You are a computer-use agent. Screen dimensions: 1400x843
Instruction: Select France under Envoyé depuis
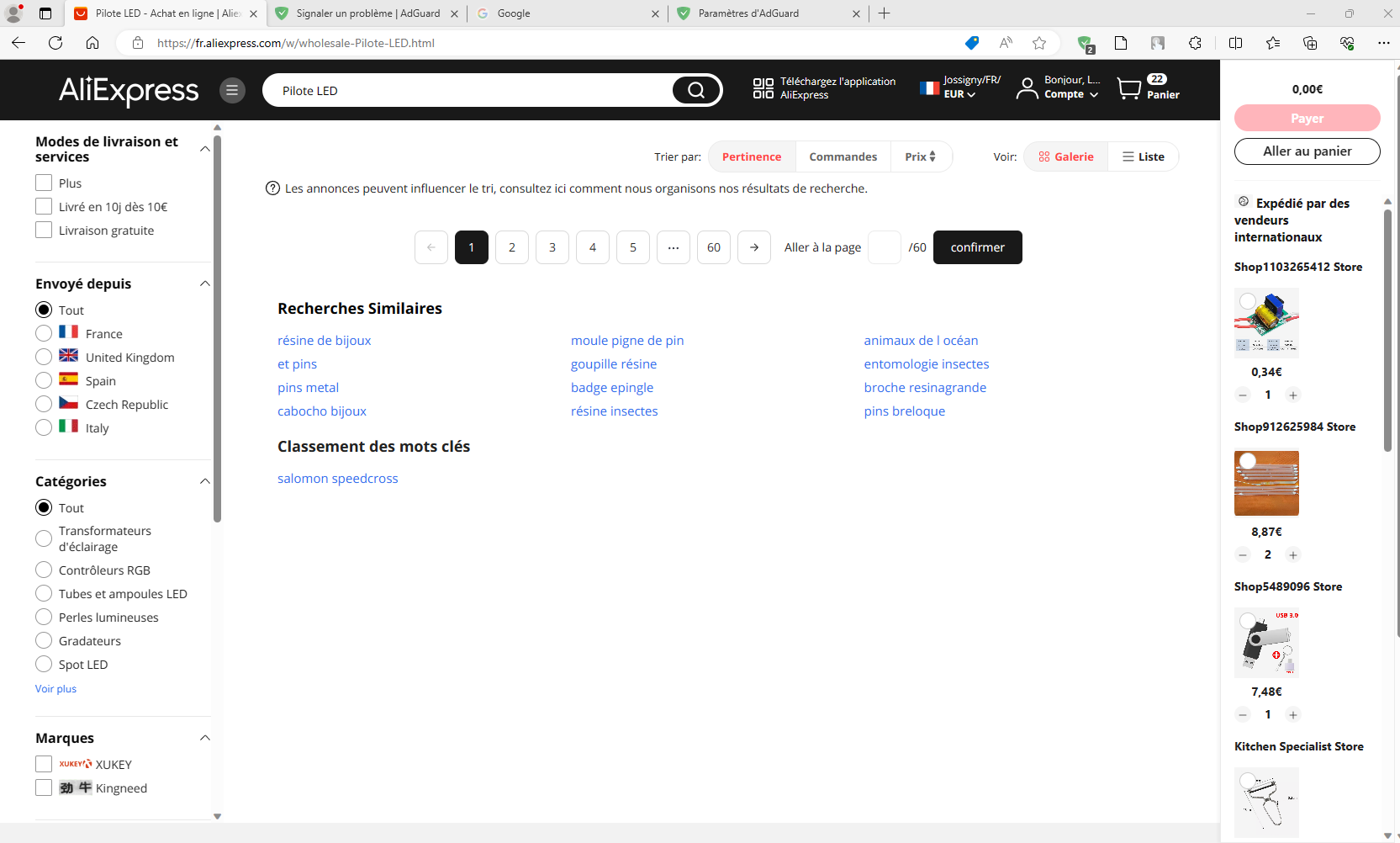click(x=43, y=332)
